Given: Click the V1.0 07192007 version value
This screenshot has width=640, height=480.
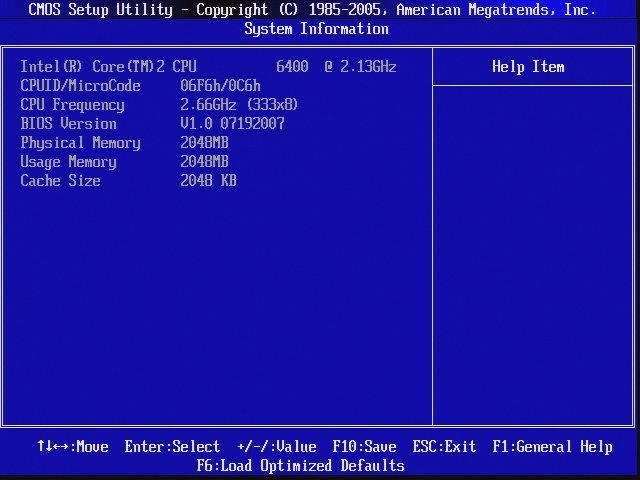Looking at the screenshot, I should 232,124.
